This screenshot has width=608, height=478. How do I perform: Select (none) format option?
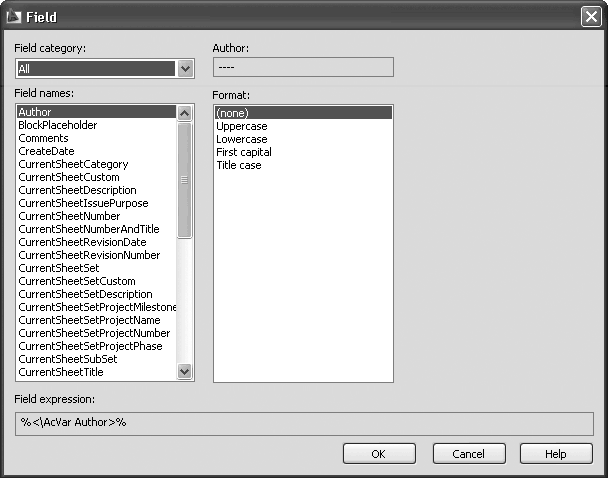pos(232,113)
